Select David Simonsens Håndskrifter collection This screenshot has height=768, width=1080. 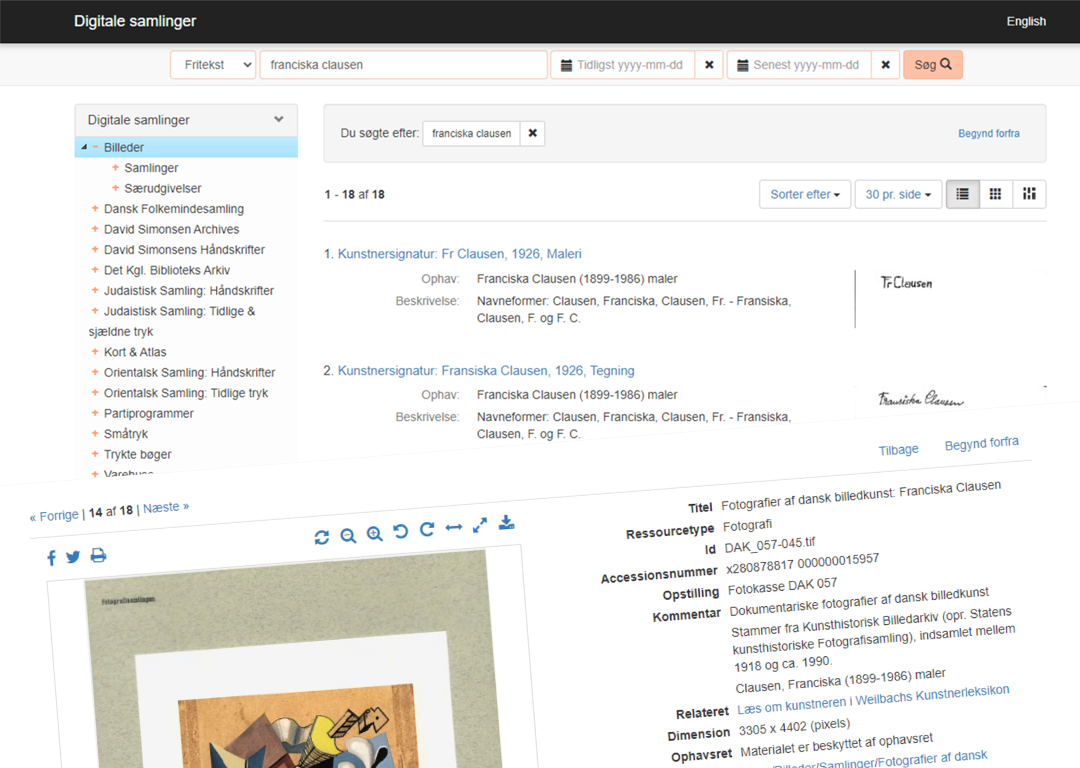(x=185, y=249)
